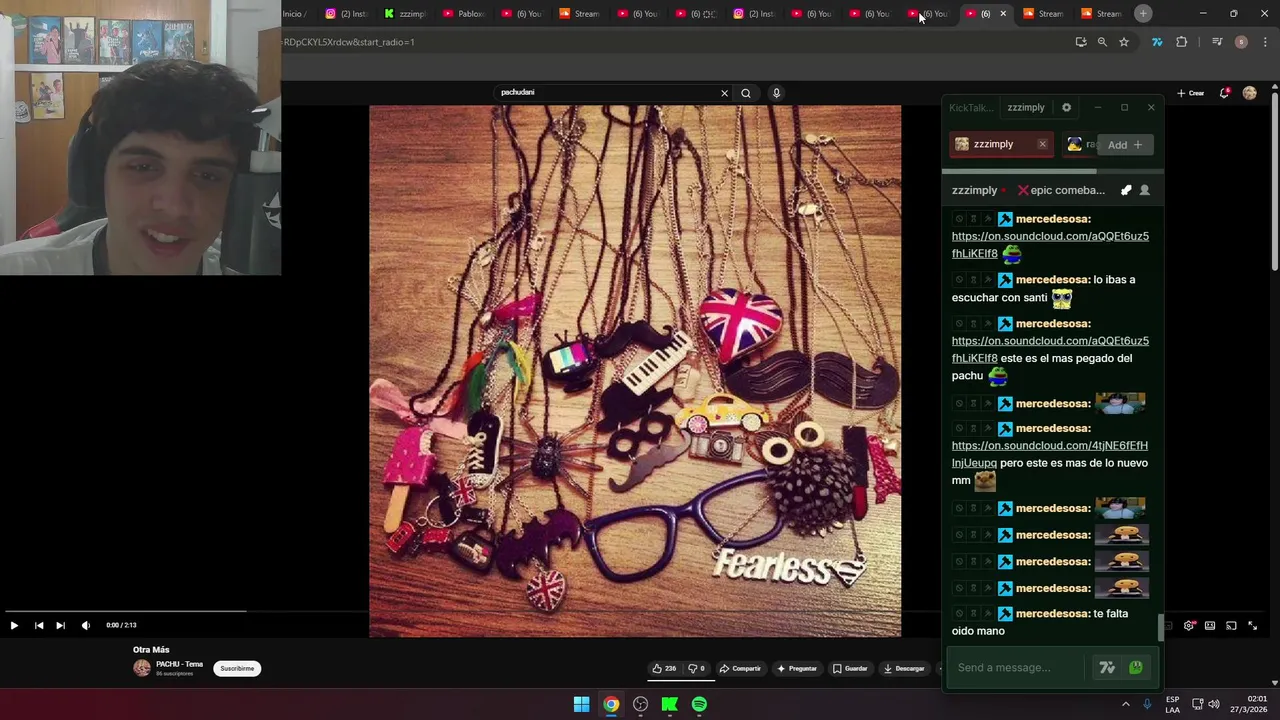1280x720 pixels.
Task: Click the first soundcloud aQQEt6uz5 link
Action: click(1050, 245)
